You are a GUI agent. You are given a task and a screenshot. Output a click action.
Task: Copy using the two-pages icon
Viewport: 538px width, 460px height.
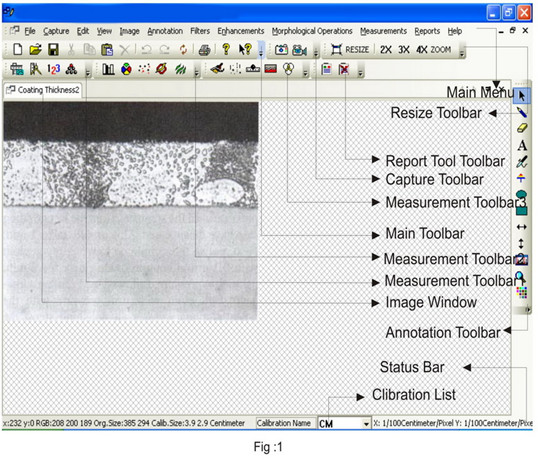point(89,50)
